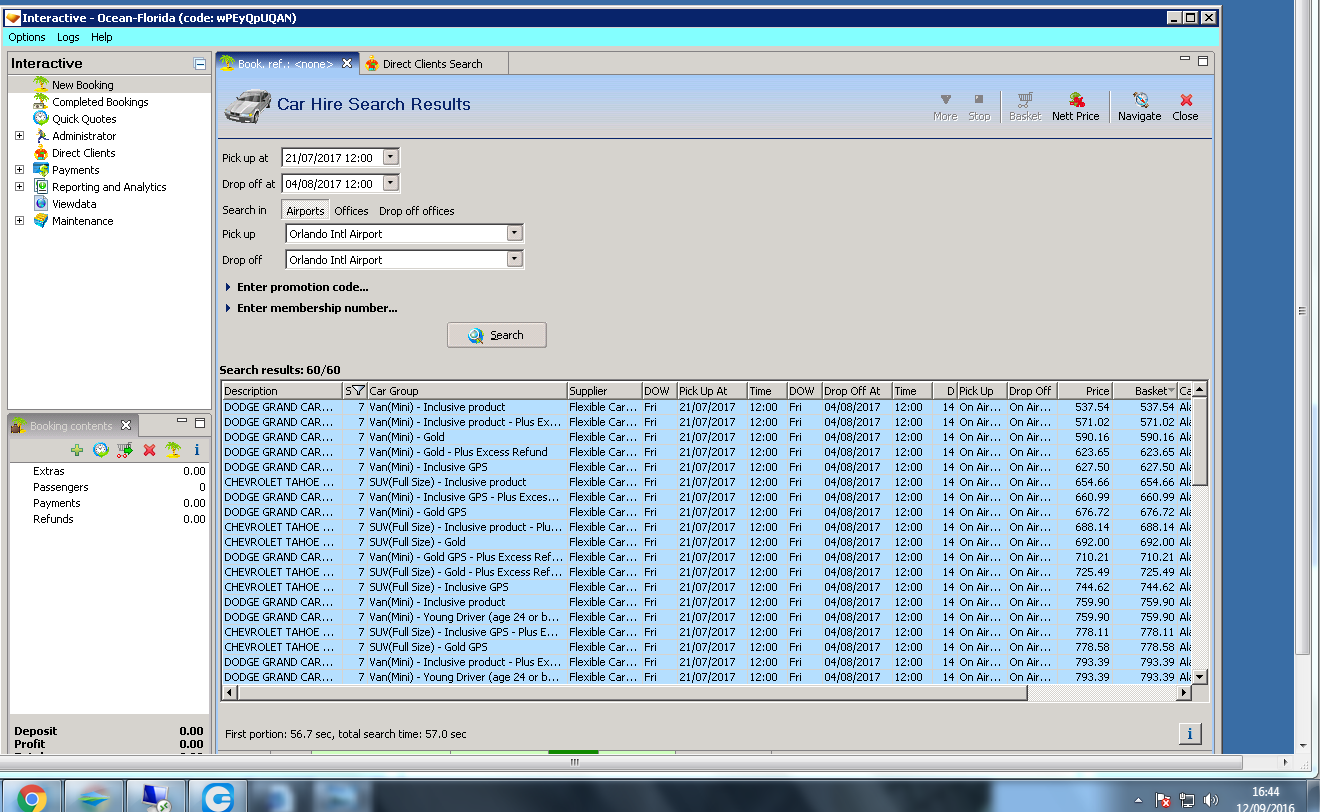Expand Enter membership number section
1320x812 pixels.
coord(311,308)
